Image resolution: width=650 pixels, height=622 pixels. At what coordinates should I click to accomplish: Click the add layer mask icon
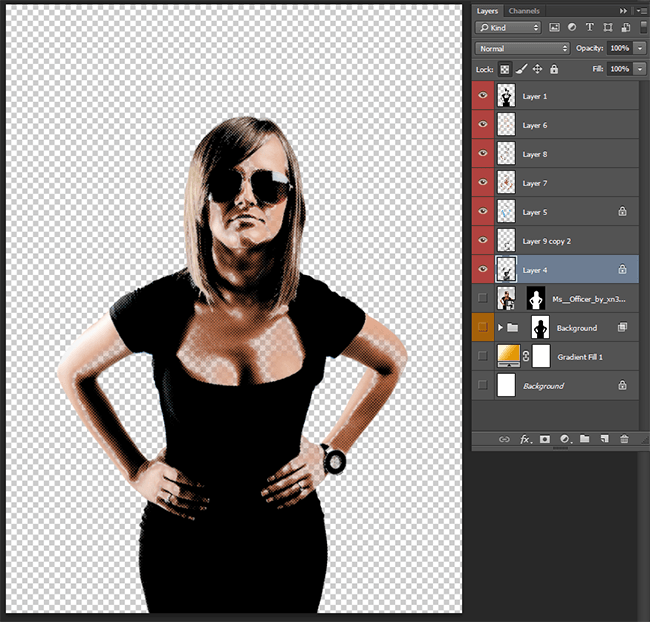(x=545, y=439)
